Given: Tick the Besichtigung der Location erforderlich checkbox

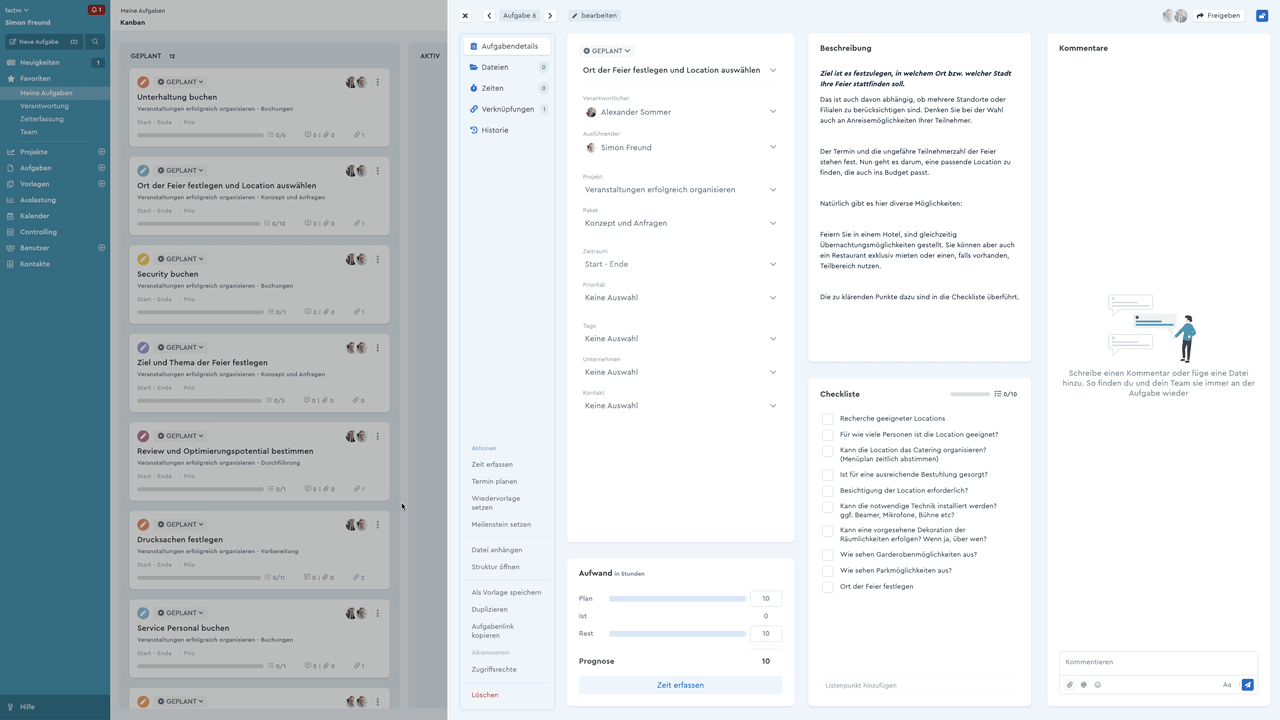Looking at the screenshot, I should click(x=827, y=491).
